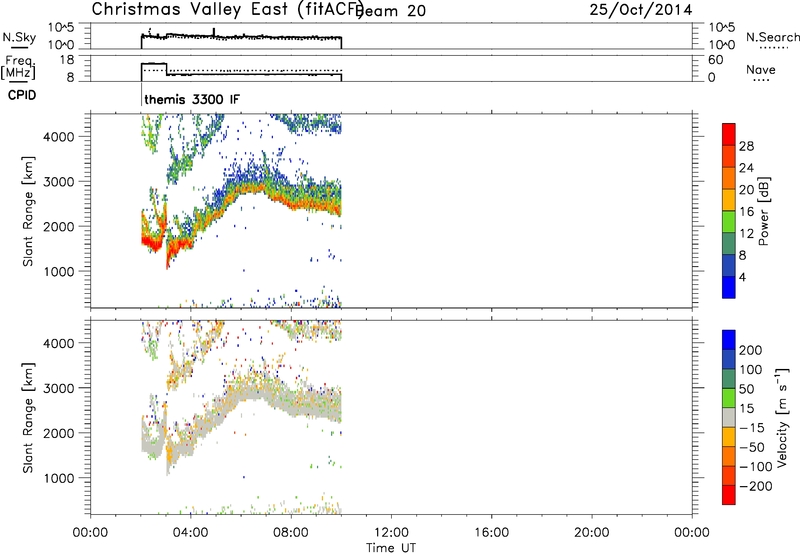
Task: Click the "-15" label on the Velocity color bar
Action: (752, 428)
